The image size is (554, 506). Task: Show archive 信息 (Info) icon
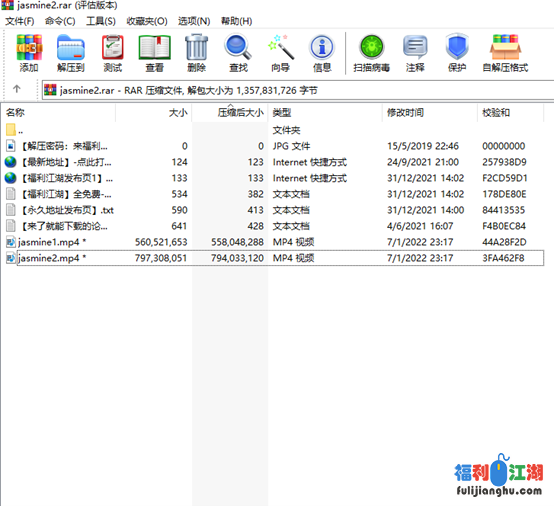coord(322,53)
